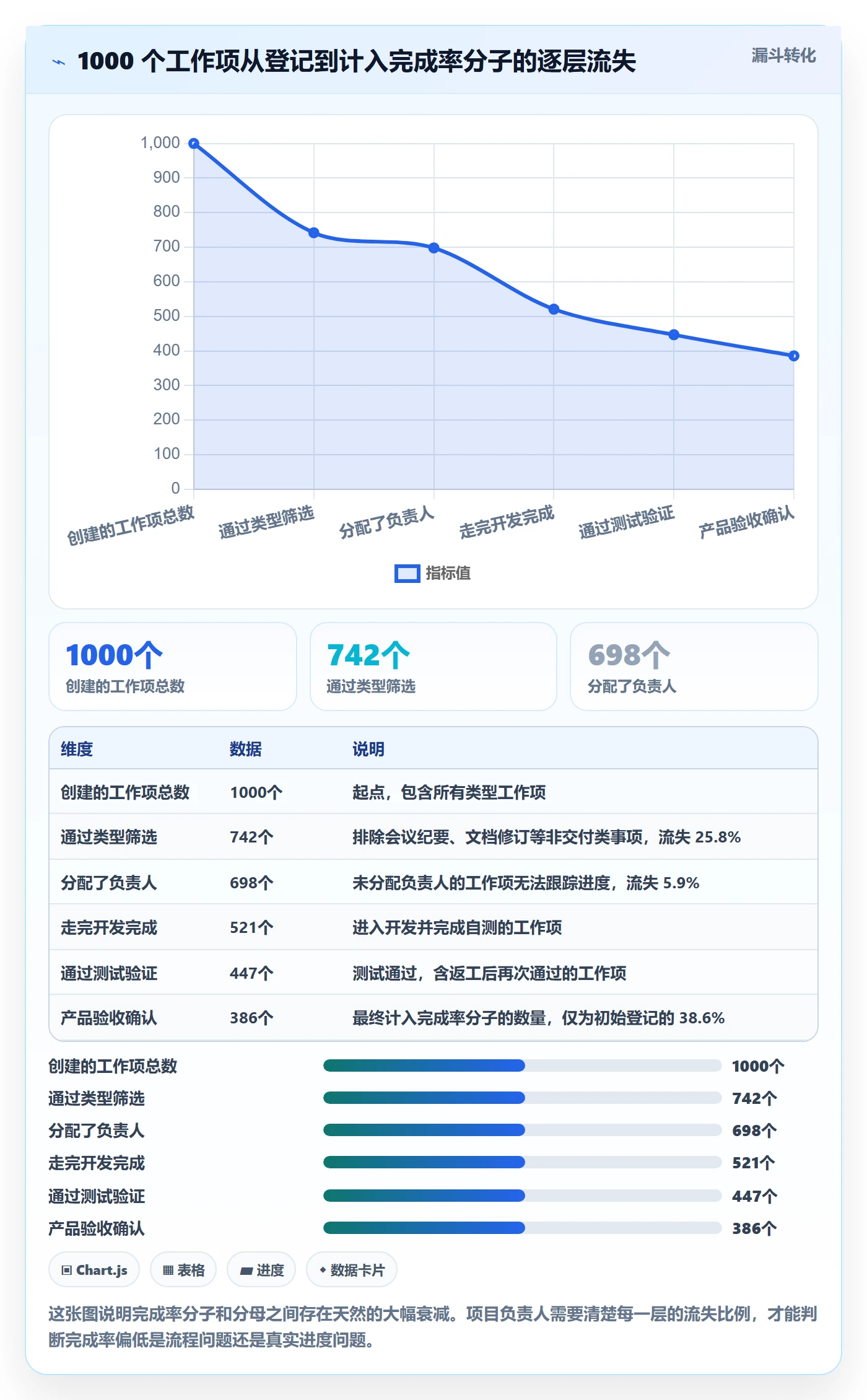Screen dimensions: 867x1400
Task: Select the 创建的工作项总数 table row name
Action: (125, 792)
